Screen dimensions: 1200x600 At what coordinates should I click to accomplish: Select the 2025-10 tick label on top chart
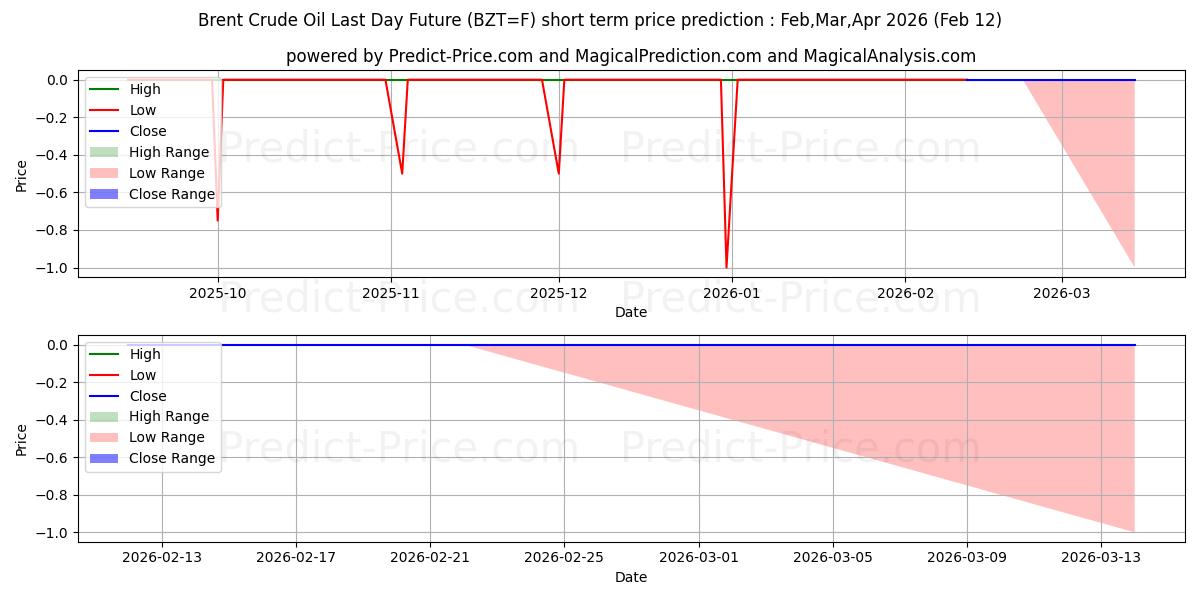218,293
